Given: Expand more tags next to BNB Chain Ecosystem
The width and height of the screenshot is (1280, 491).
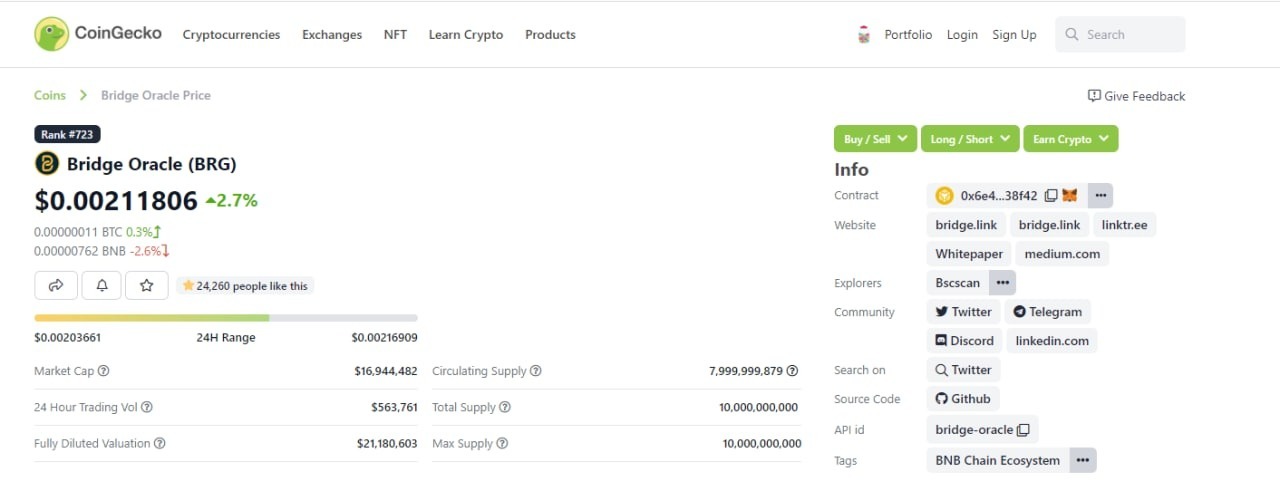Looking at the screenshot, I should (x=1083, y=461).
